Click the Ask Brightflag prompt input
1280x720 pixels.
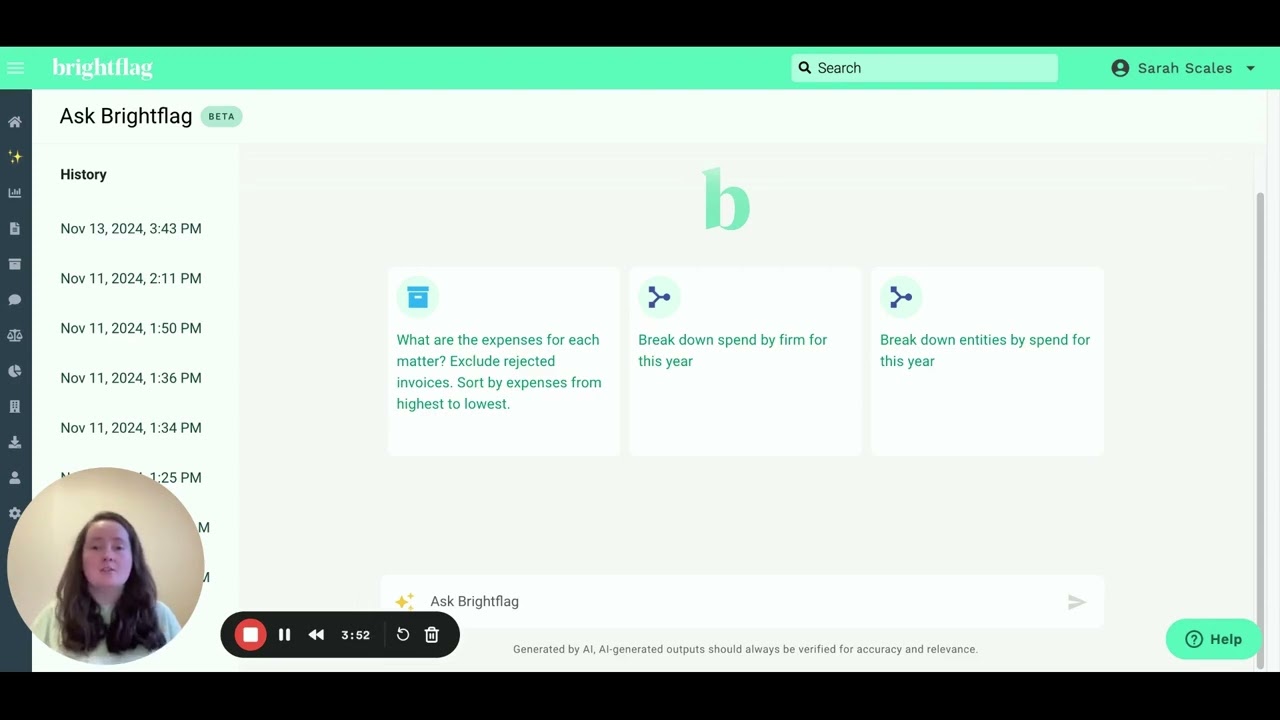742,601
